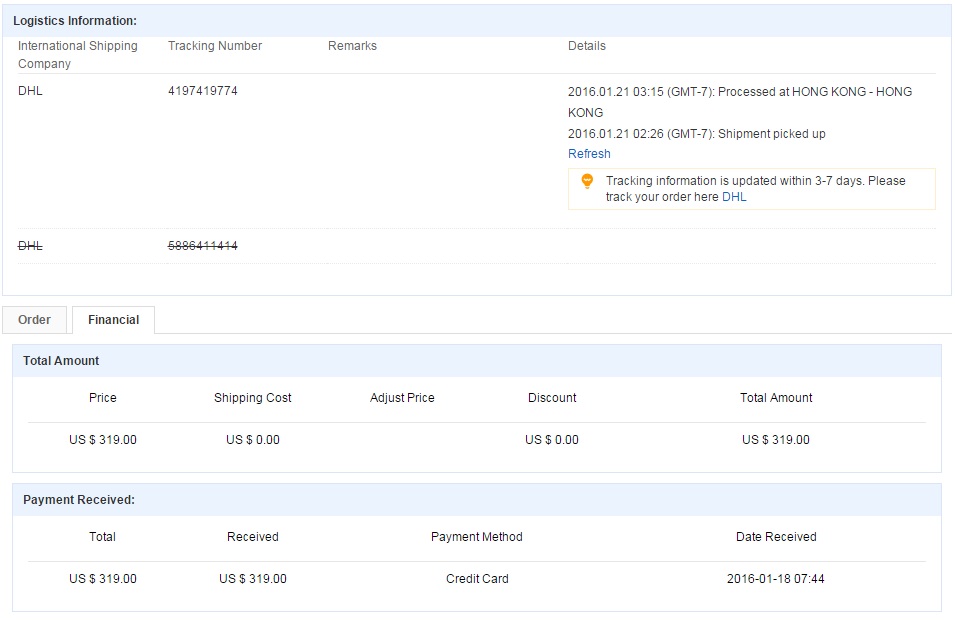Click the lightbulb tip icon
The image size is (955, 625).
click(587, 181)
